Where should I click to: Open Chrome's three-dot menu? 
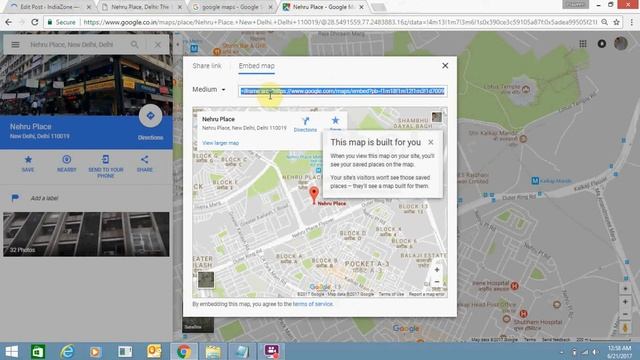pyautogui.click(x=631, y=22)
